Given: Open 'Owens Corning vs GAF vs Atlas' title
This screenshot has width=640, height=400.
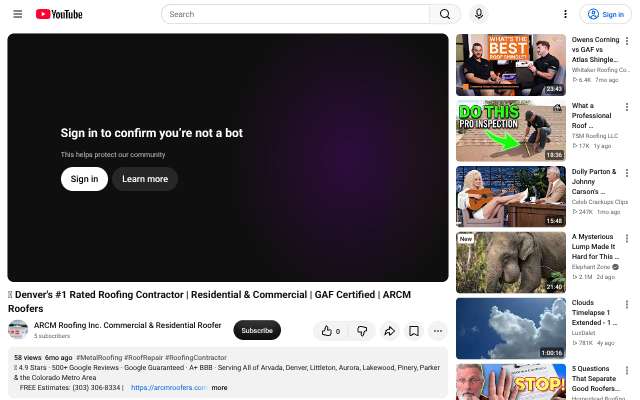Looking at the screenshot, I should (595, 49).
